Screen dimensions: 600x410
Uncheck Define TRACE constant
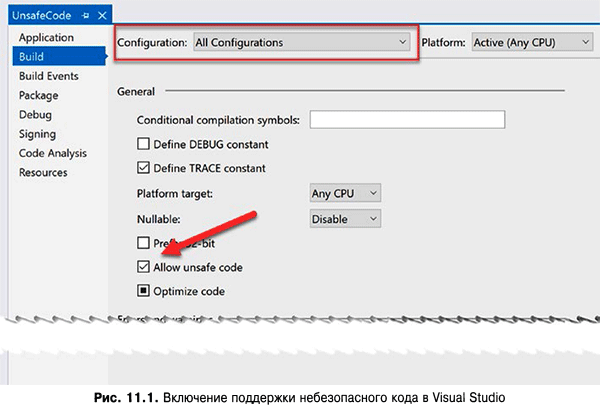tap(143, 167)
